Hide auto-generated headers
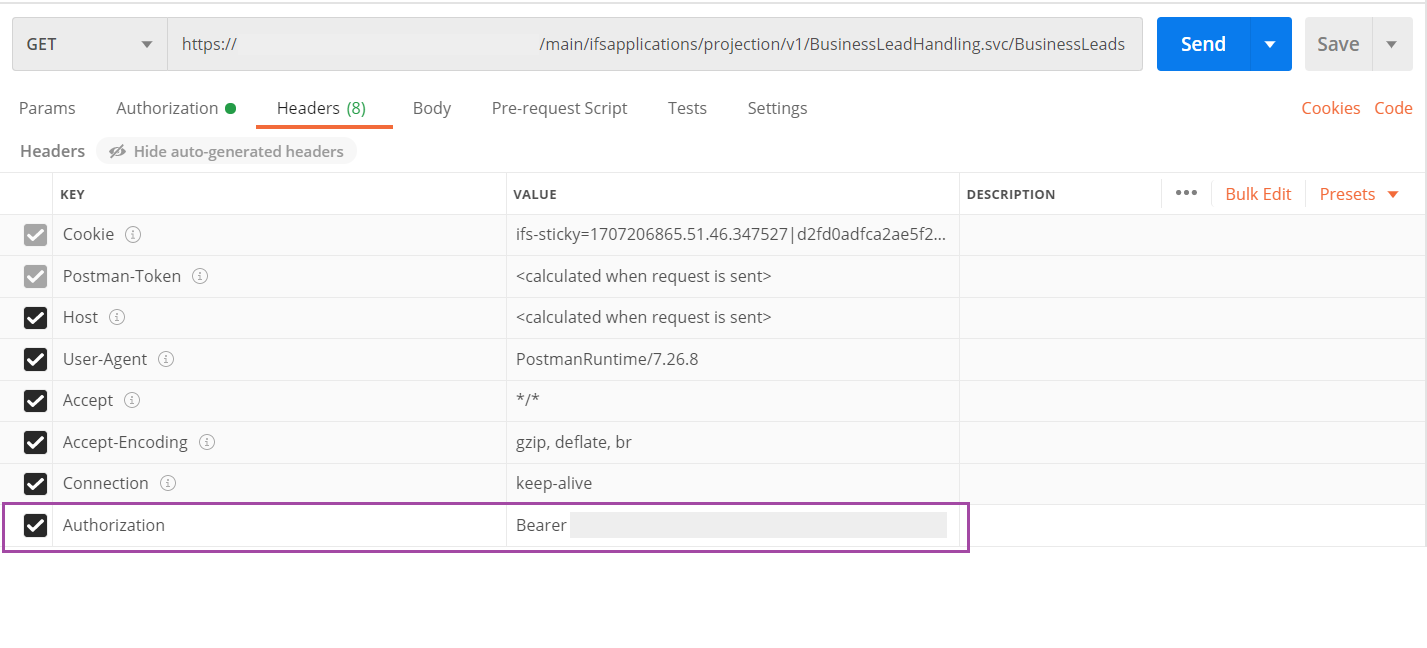This screenshot has height=648, width=1427. click(227, 151)
